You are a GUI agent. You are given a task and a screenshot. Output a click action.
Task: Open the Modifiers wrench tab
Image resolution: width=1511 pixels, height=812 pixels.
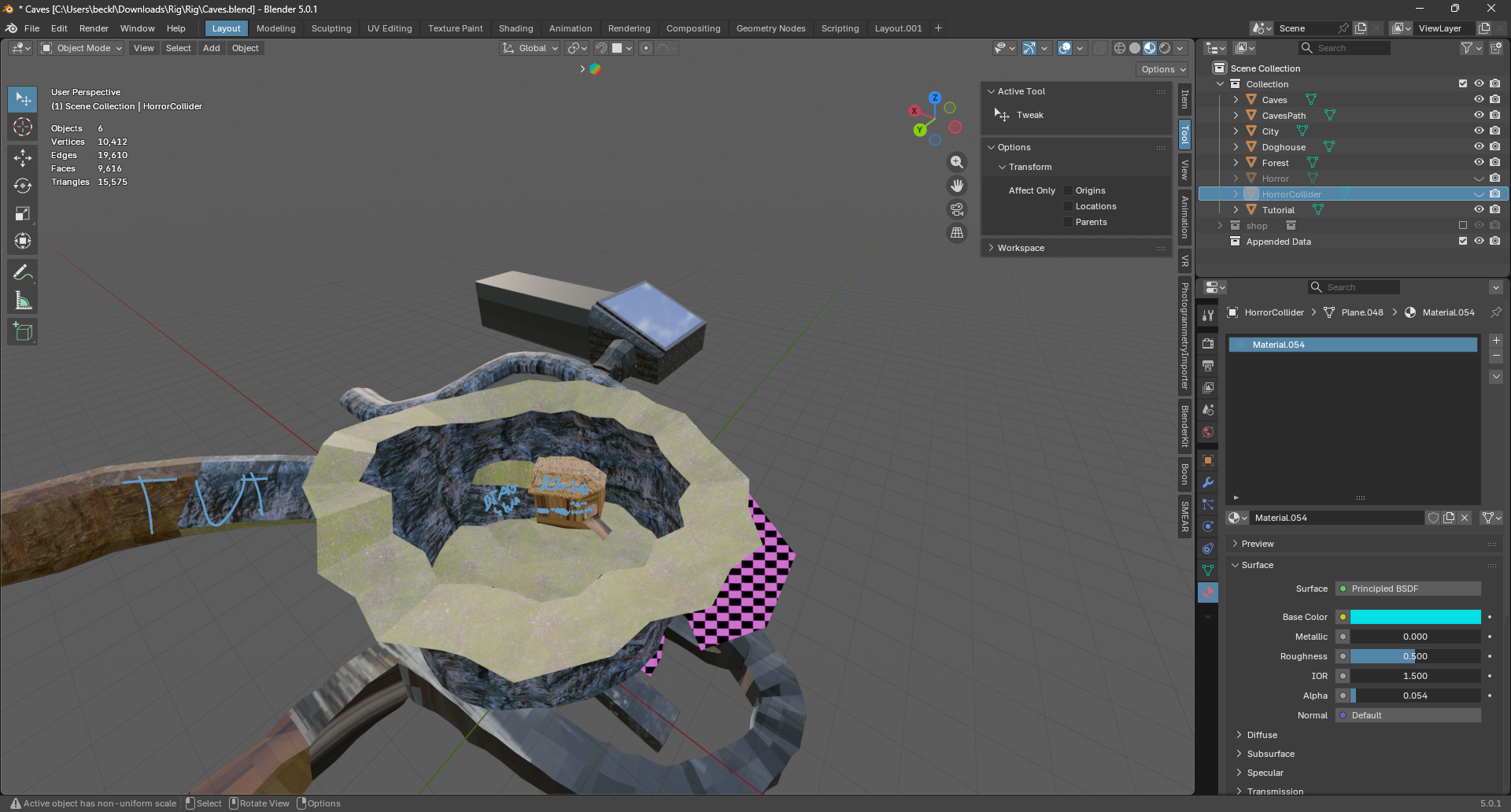click(x=1208, y=482)
